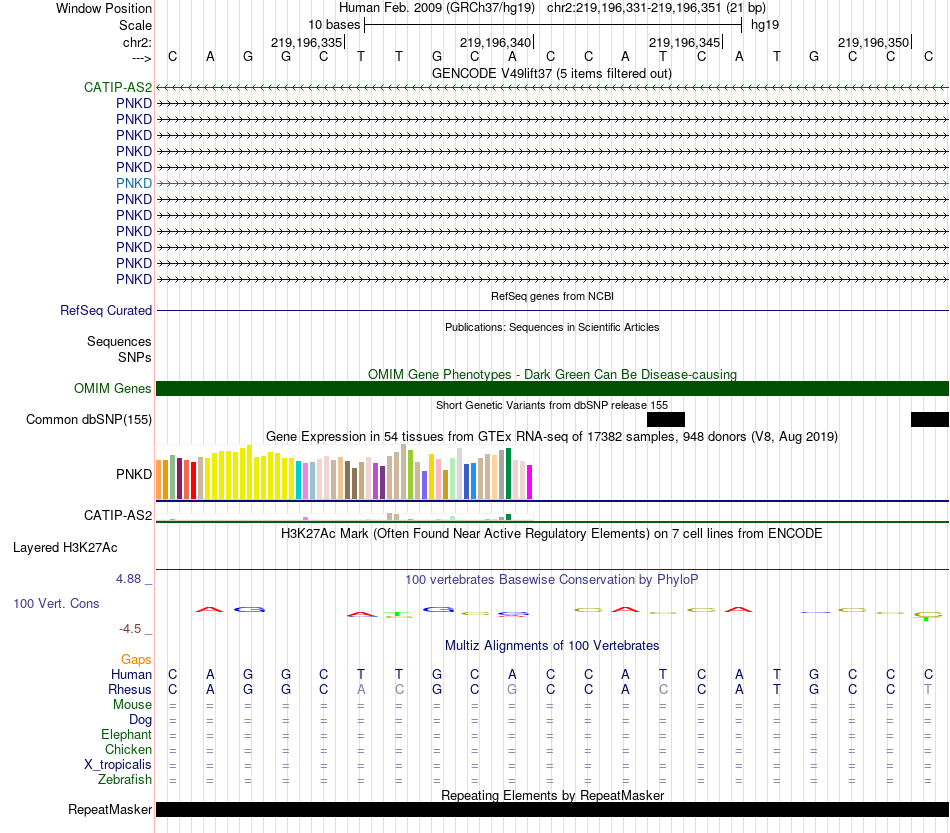The image size is (950, 833).
Task: Open the RepeatMasker track label
Action: (x=110, y=809)
